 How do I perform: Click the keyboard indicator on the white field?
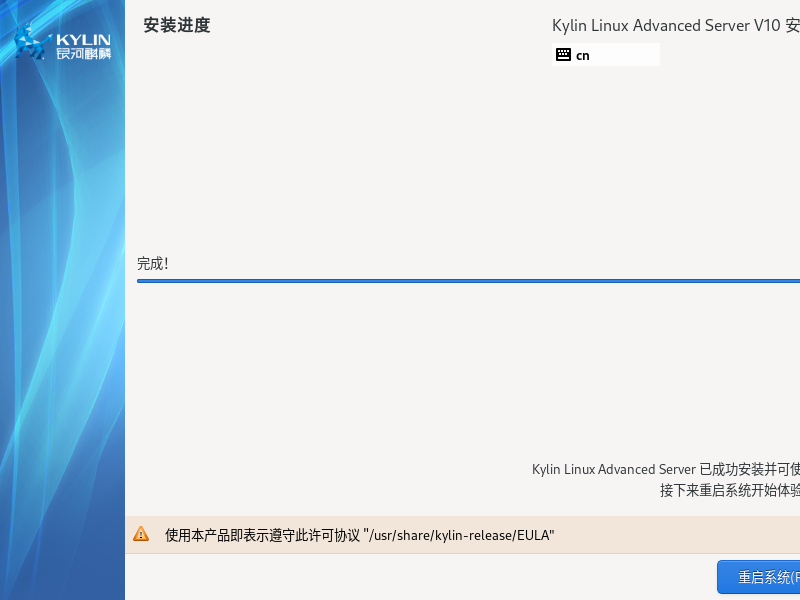tap(564, 54)
